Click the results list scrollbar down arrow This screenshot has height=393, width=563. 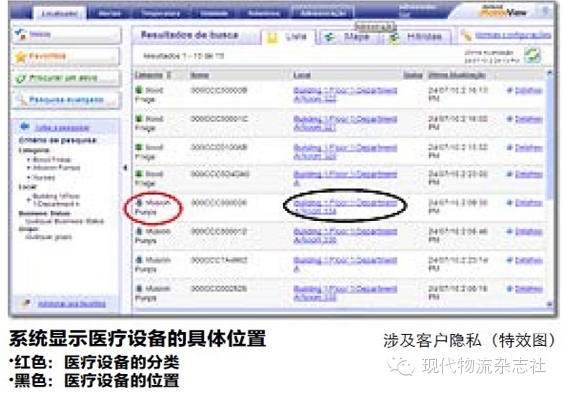[x=550, y=304]
